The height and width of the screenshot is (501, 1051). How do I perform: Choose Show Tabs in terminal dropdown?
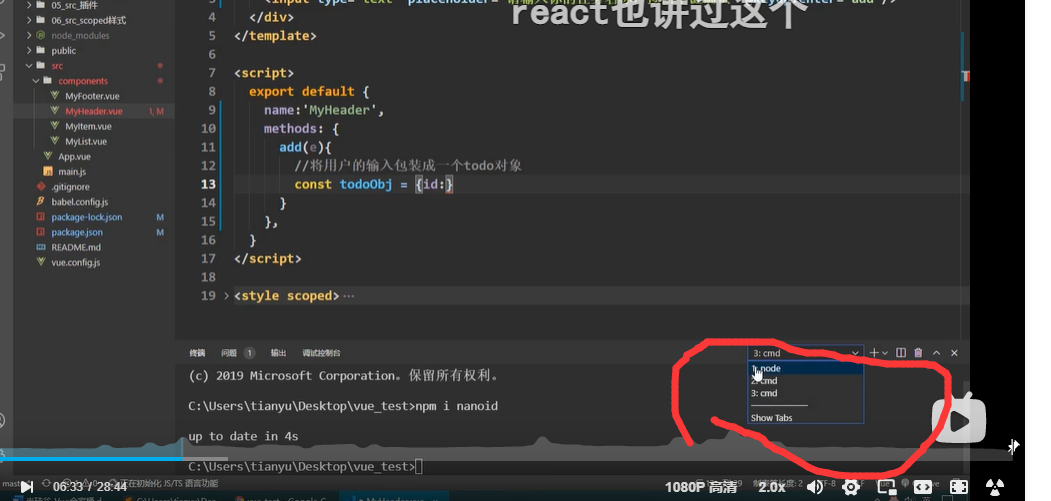805,418
